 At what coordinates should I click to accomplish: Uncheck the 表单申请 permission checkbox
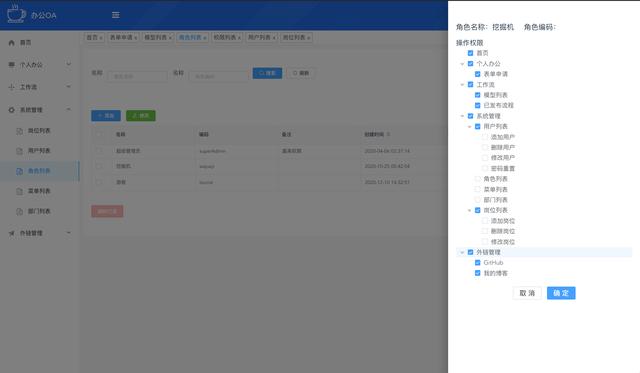coord(478,74)
